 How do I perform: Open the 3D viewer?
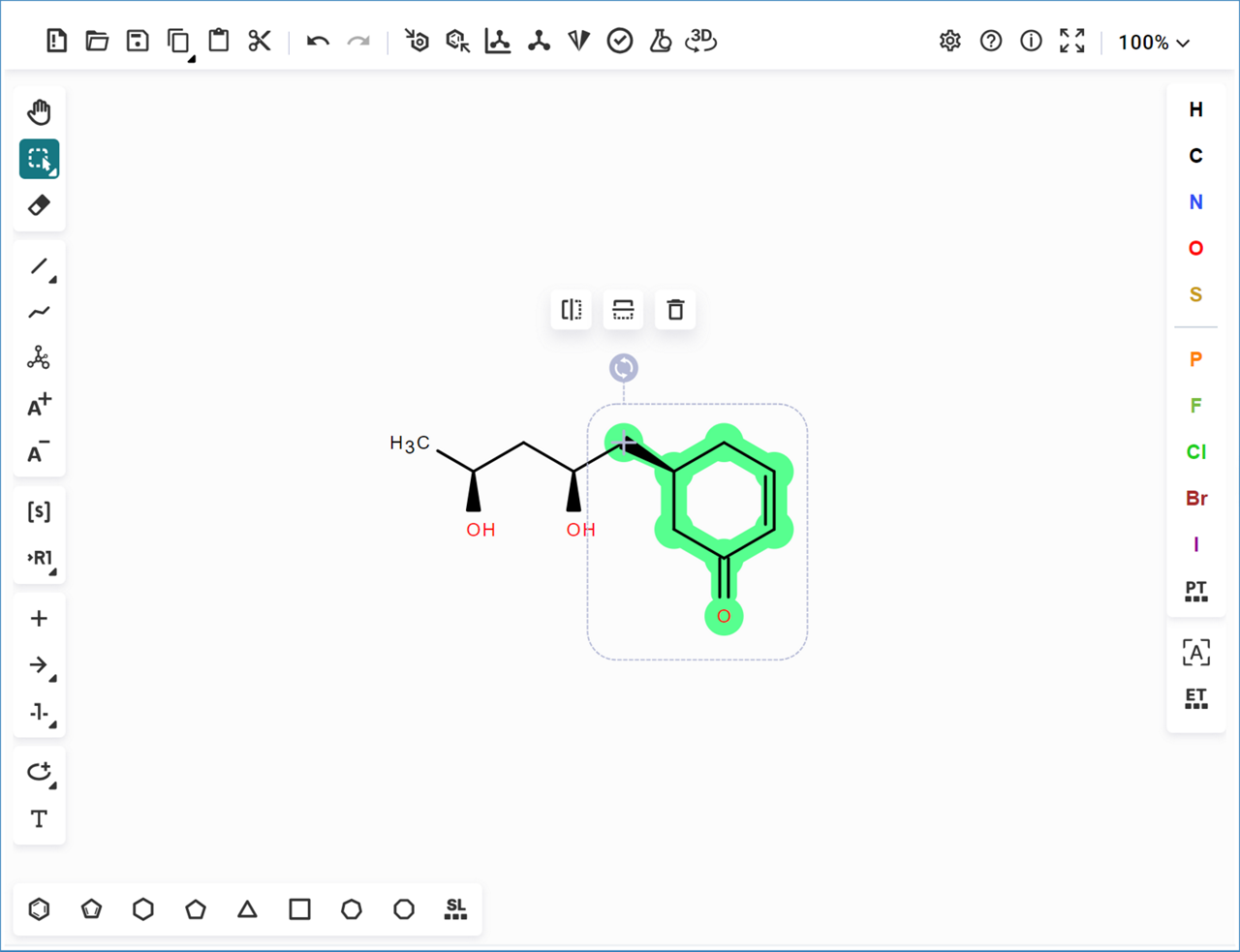coord(700,41)
